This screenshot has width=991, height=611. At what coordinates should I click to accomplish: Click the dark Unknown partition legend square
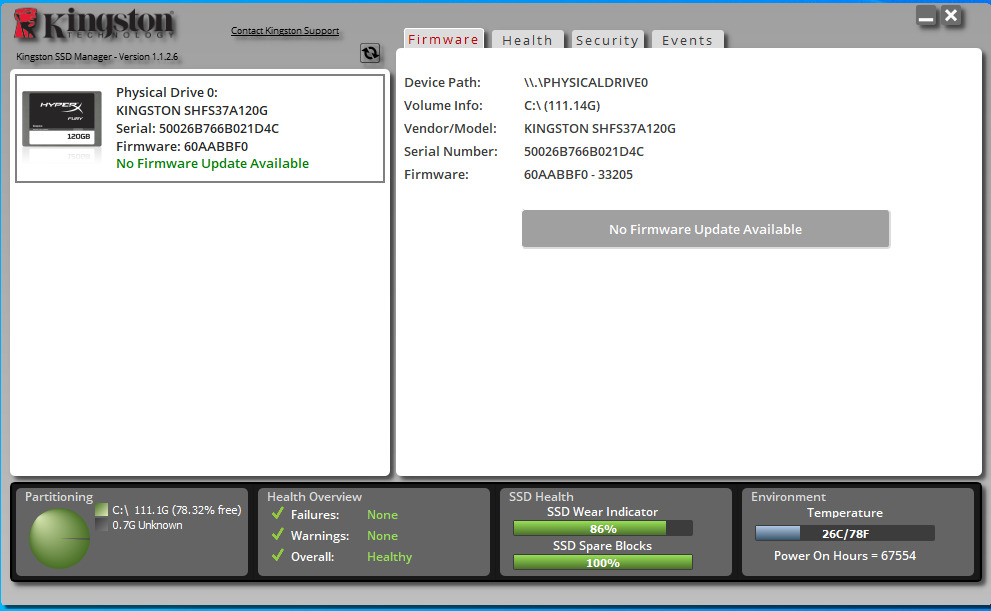click(x=102, y=524)
